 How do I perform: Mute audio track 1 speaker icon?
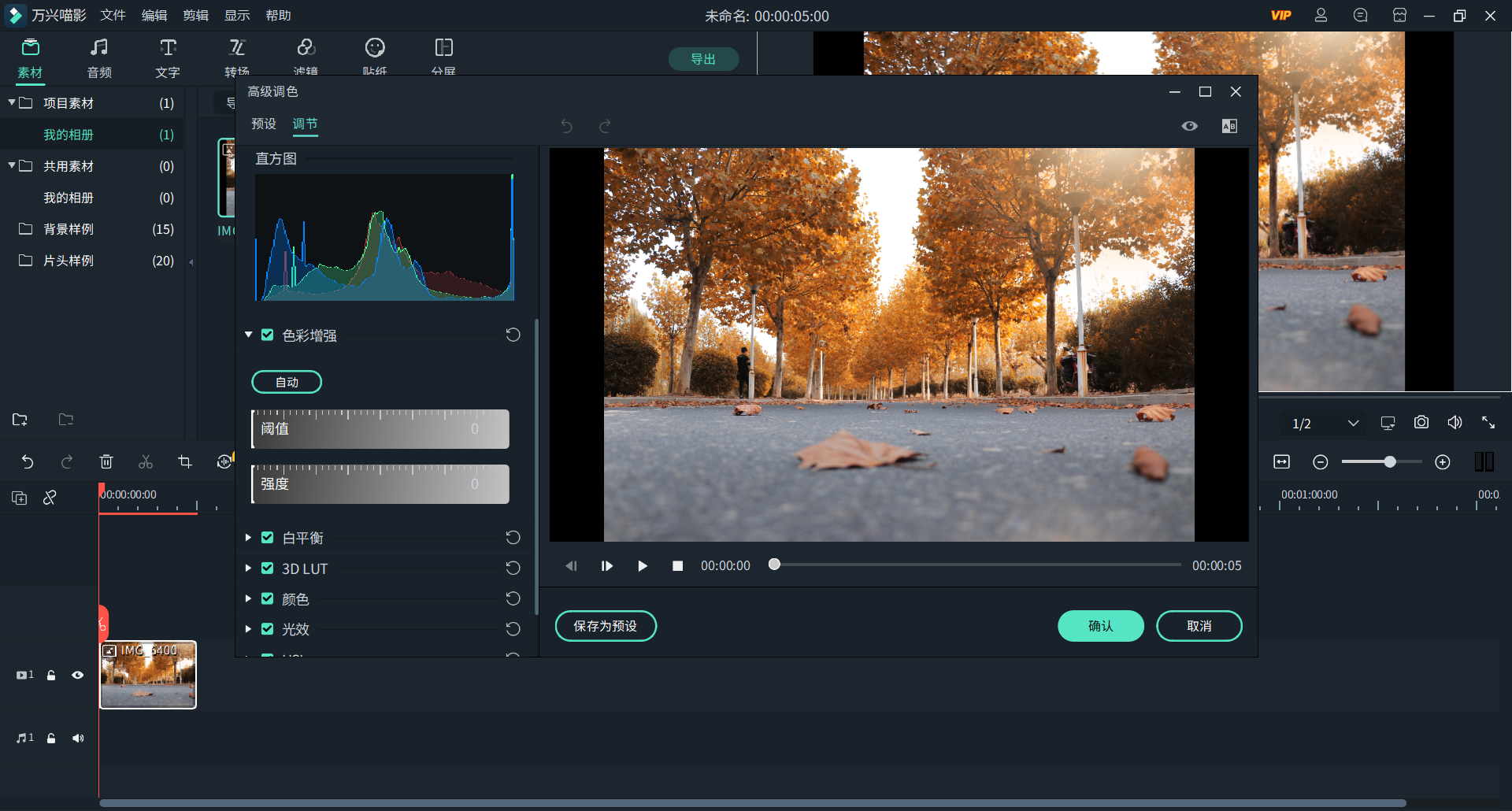pos(78,739)
